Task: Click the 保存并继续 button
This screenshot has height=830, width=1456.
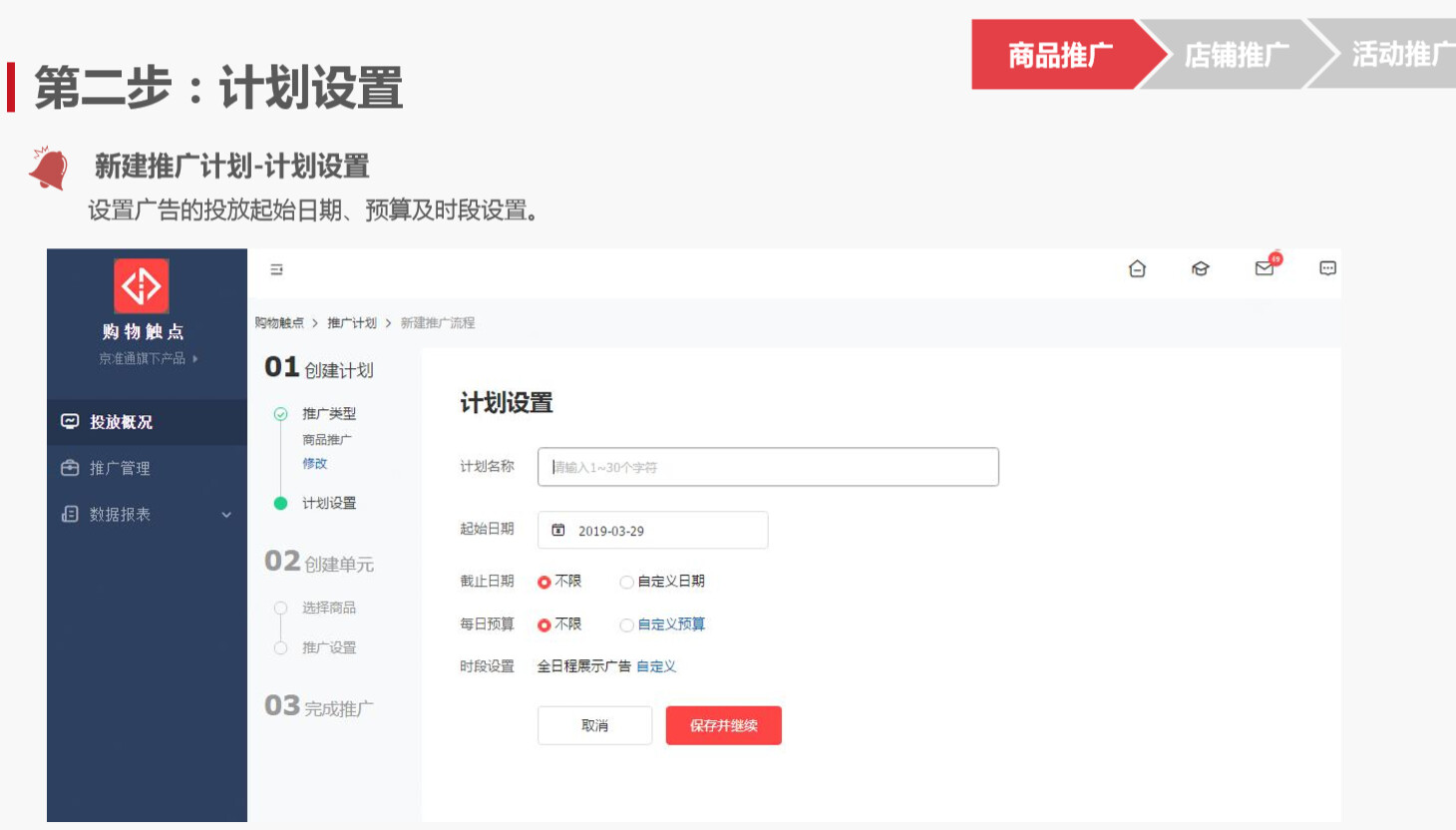Action: 723,725
